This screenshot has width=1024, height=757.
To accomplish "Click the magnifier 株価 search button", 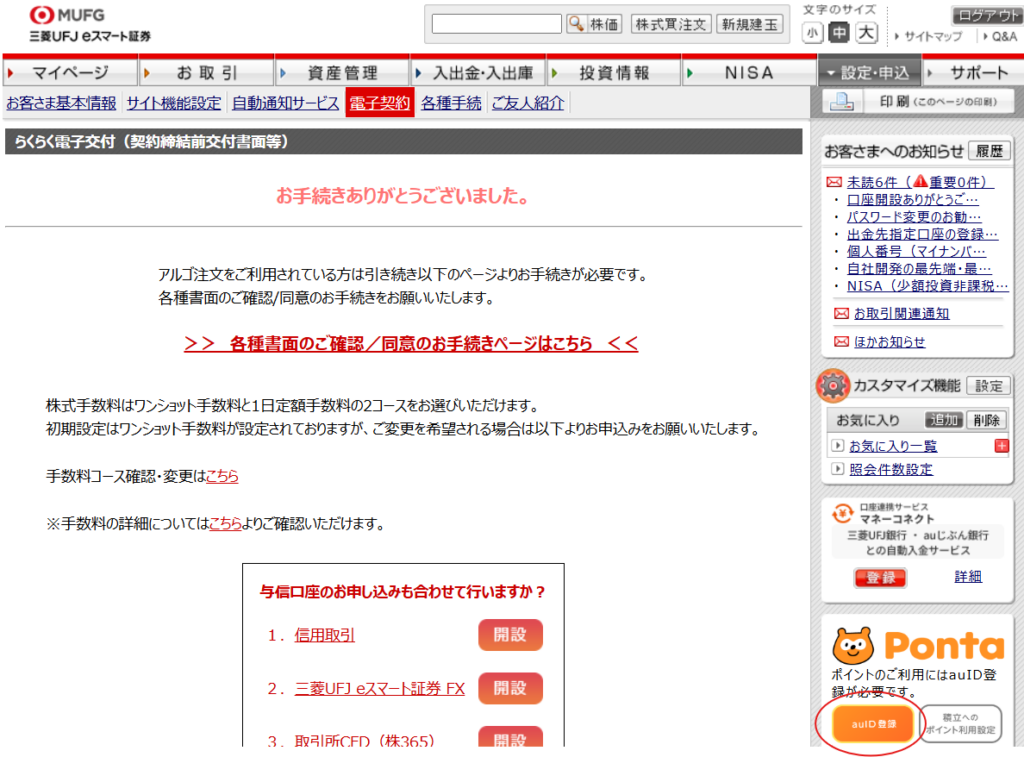I will point(593,24).
